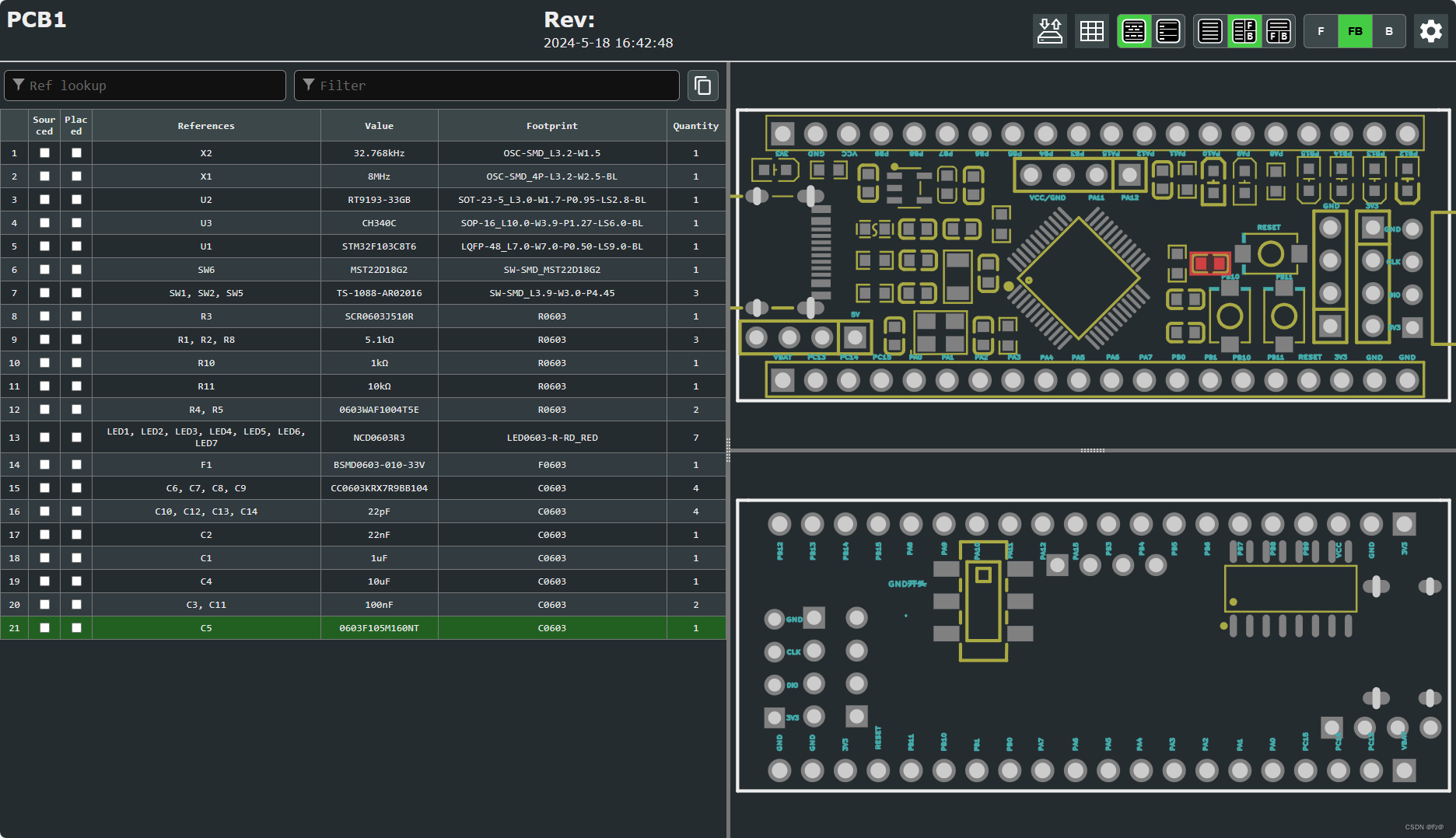Sort table by Value column header

[379, 126]
